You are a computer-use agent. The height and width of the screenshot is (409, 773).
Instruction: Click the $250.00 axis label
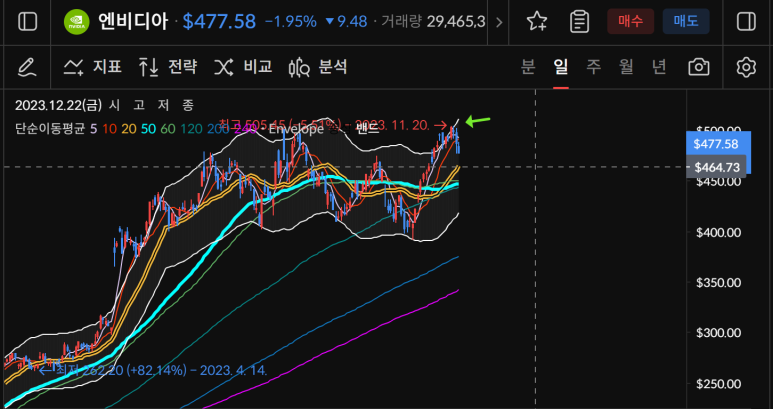pyautogui.click(x=718, y=384)
